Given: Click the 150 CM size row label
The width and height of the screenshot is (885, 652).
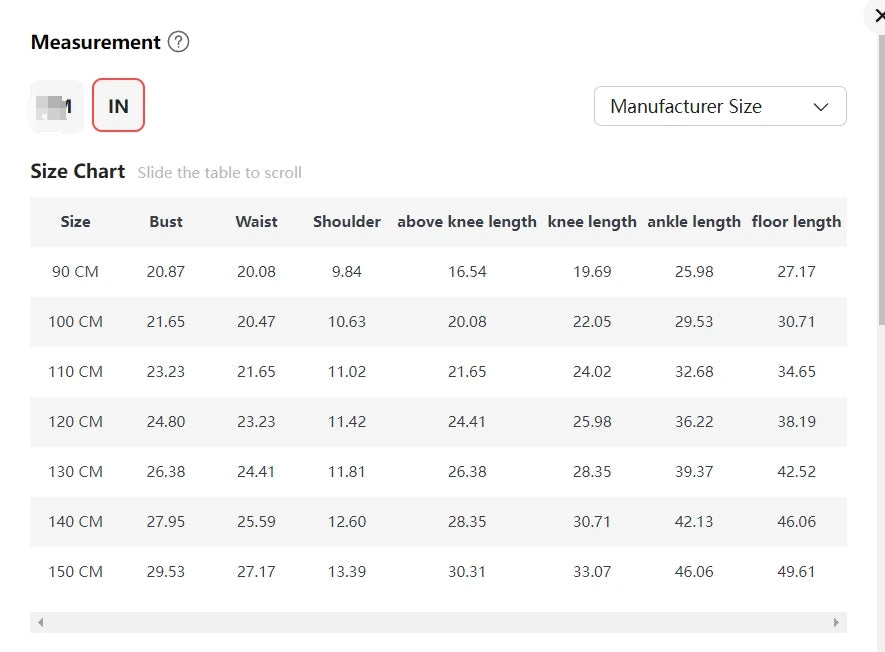Looking at the screenshot, I should tap(75, 572).
